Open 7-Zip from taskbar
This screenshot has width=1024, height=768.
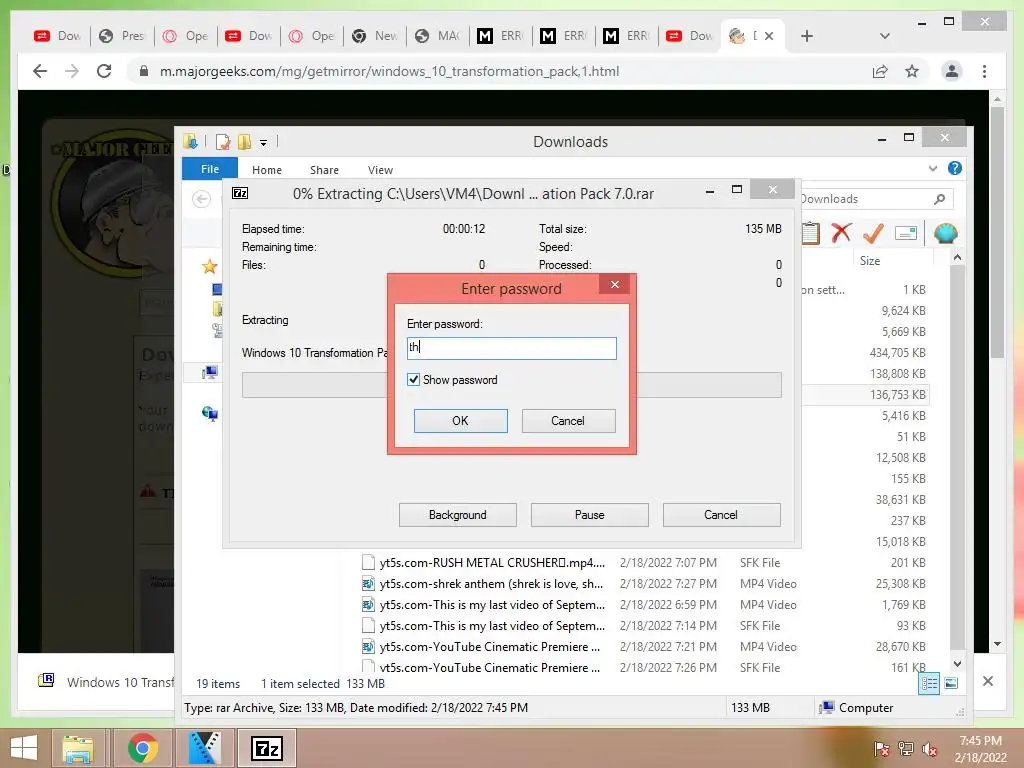point(267,748)
